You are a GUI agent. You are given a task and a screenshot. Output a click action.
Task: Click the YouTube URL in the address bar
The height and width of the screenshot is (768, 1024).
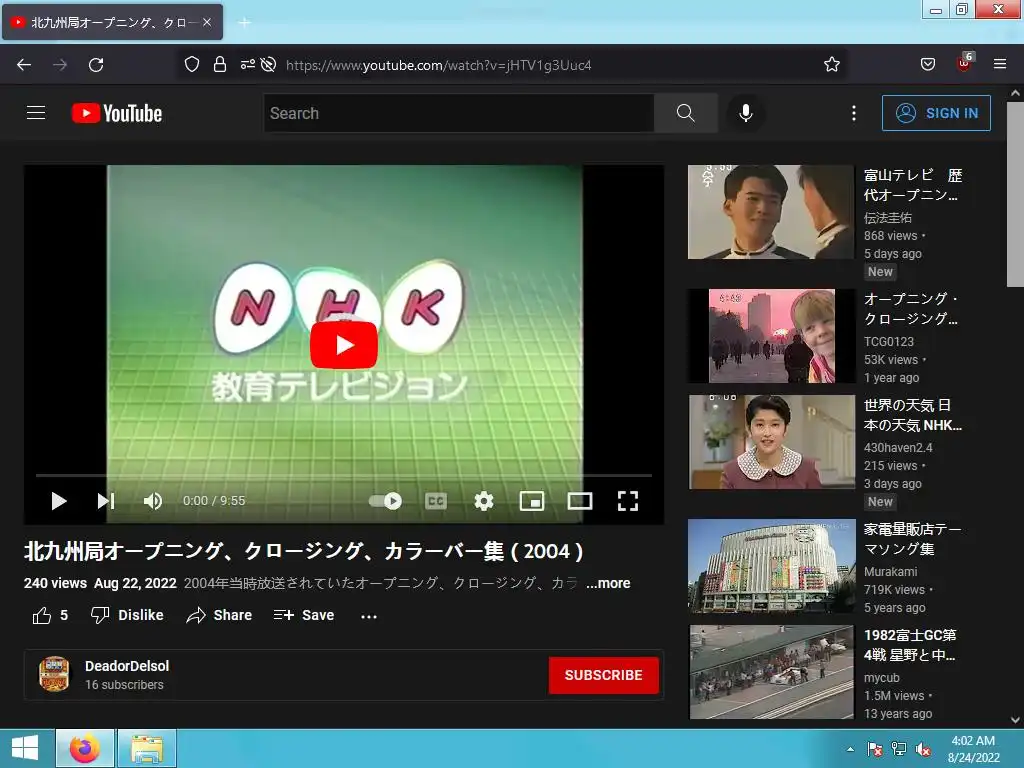[438, 65]
